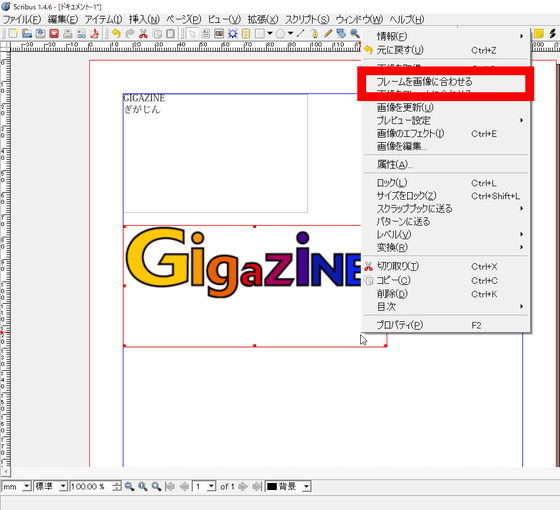Open the 編集(E) menu

click(63, 19)
